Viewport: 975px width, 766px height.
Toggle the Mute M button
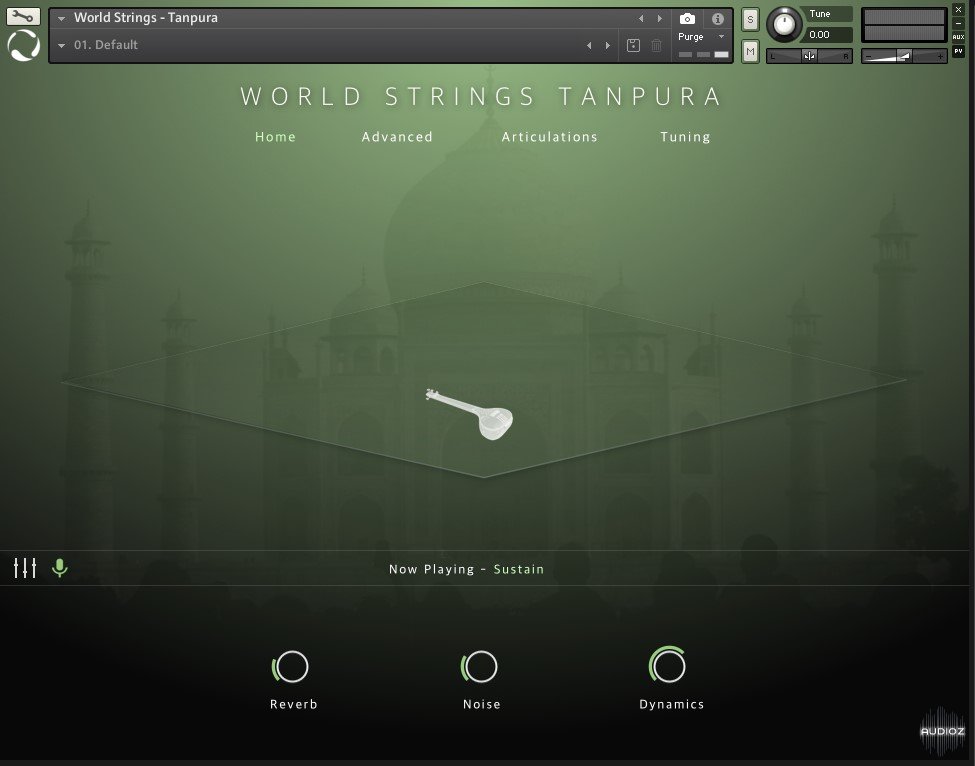click(750, 51)
